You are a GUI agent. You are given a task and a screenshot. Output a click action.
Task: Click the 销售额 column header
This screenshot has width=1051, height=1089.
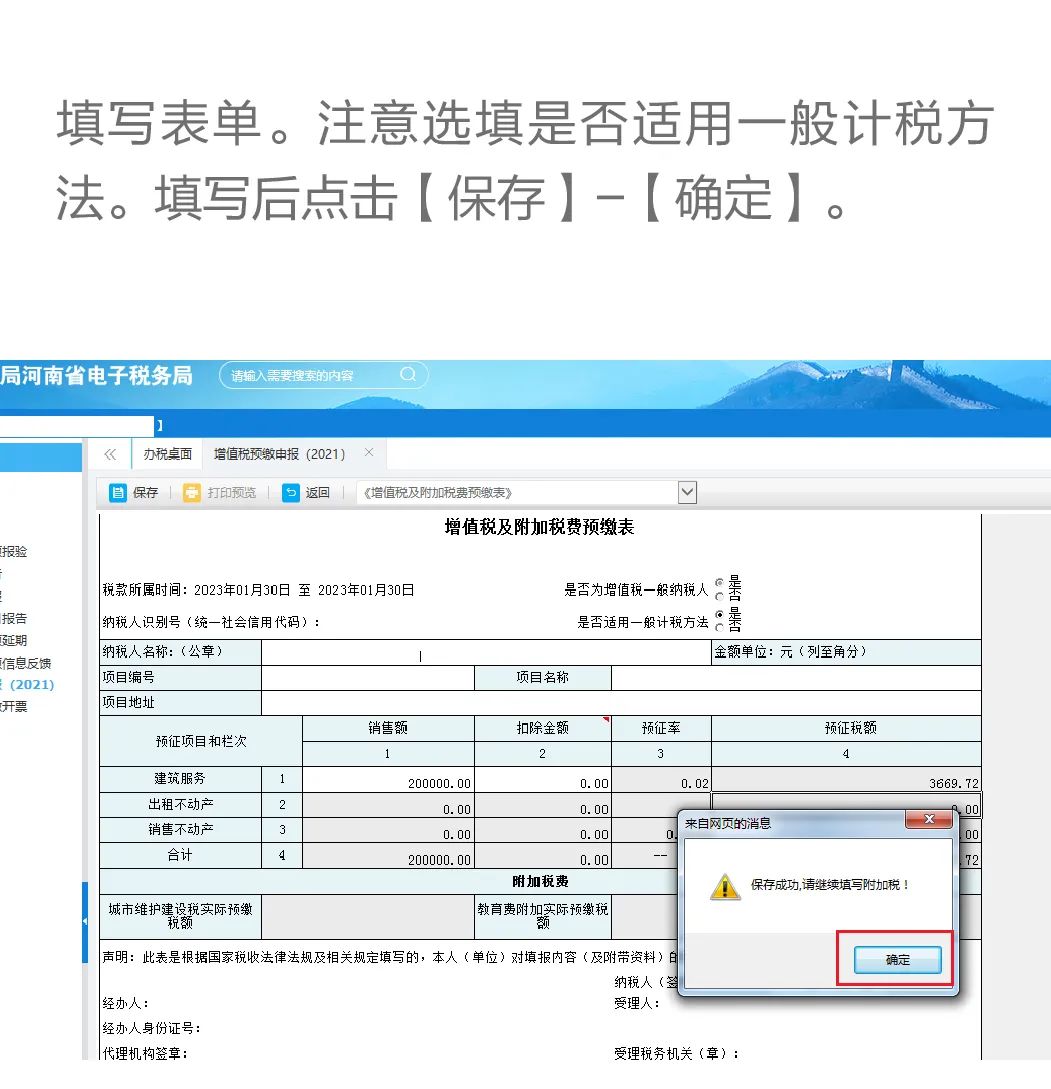[388, 728]
